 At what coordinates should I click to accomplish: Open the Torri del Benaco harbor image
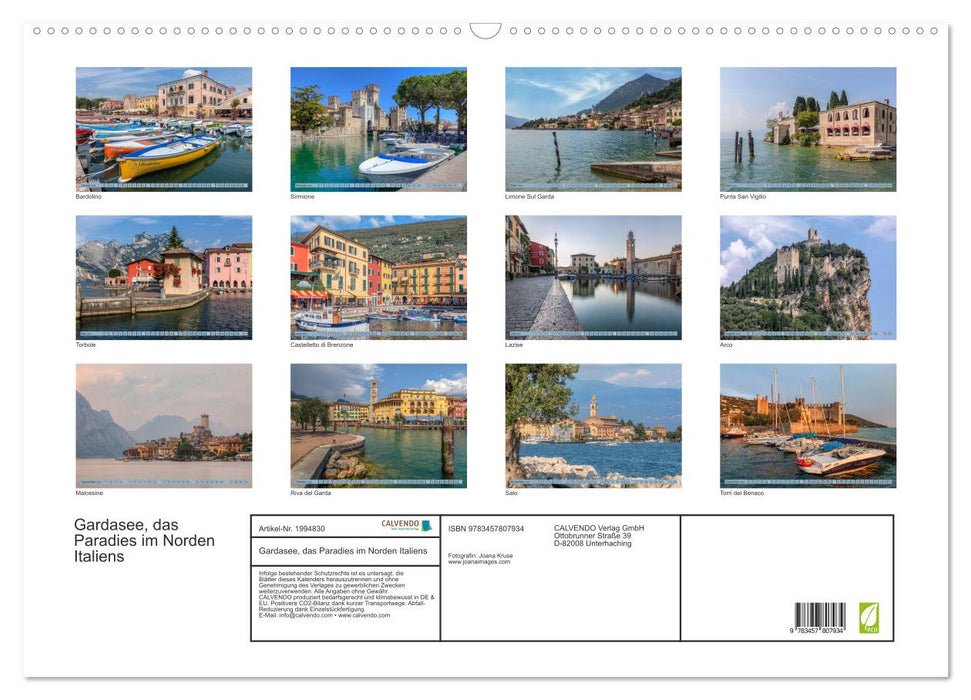pyautogui.click(x=807, y=426)
